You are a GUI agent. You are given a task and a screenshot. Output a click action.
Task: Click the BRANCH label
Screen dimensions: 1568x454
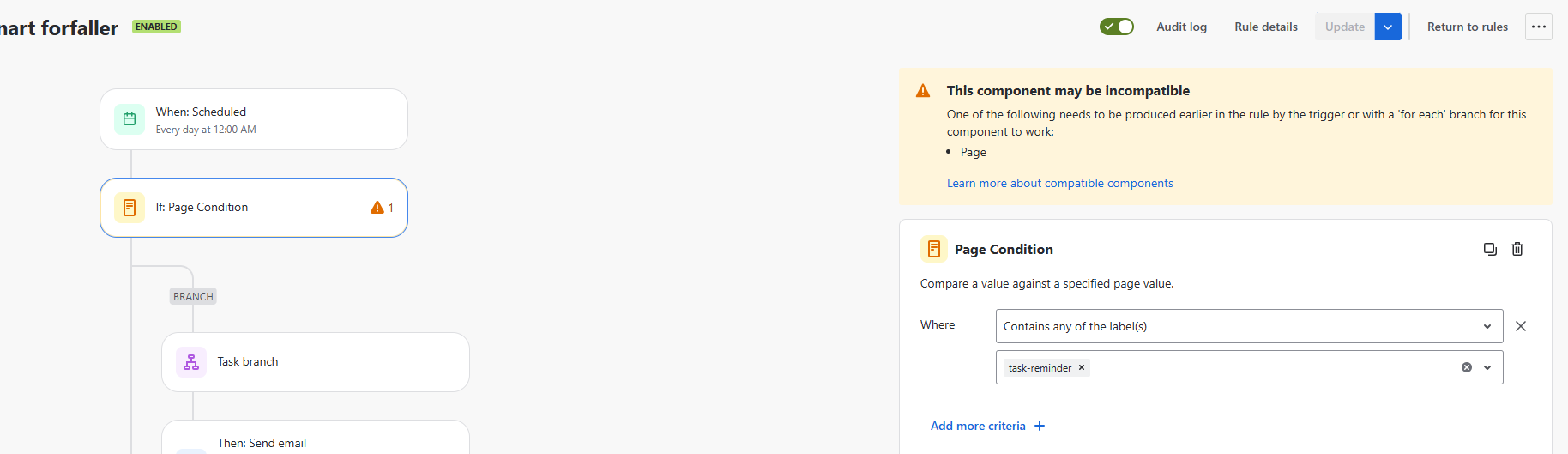(193, 296)
